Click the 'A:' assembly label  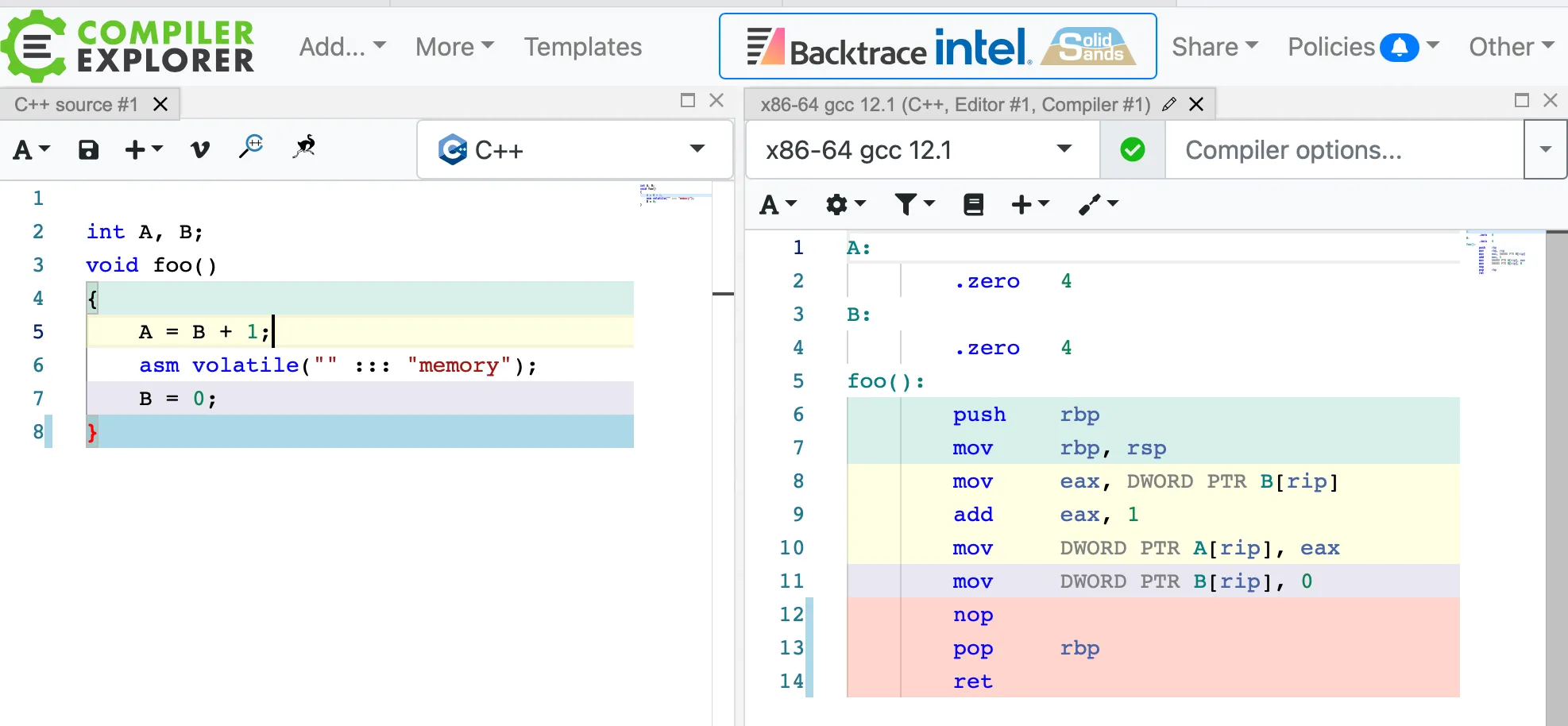(859, 248)
